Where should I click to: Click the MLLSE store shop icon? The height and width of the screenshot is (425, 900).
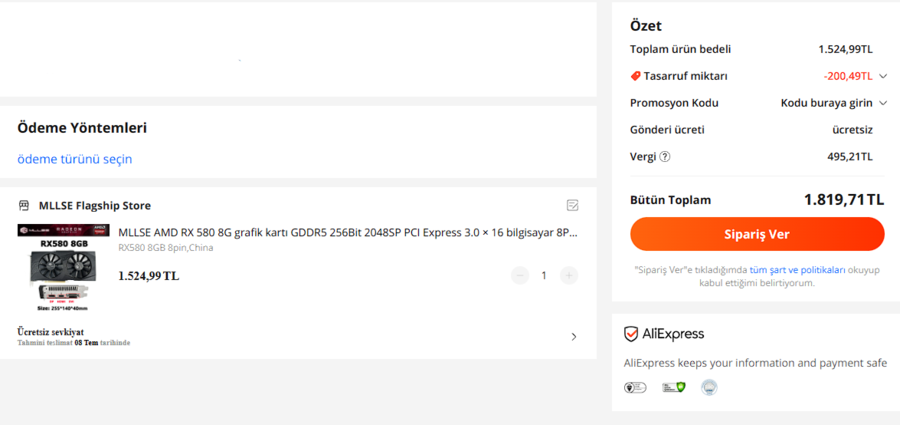[x=24, y=205]
